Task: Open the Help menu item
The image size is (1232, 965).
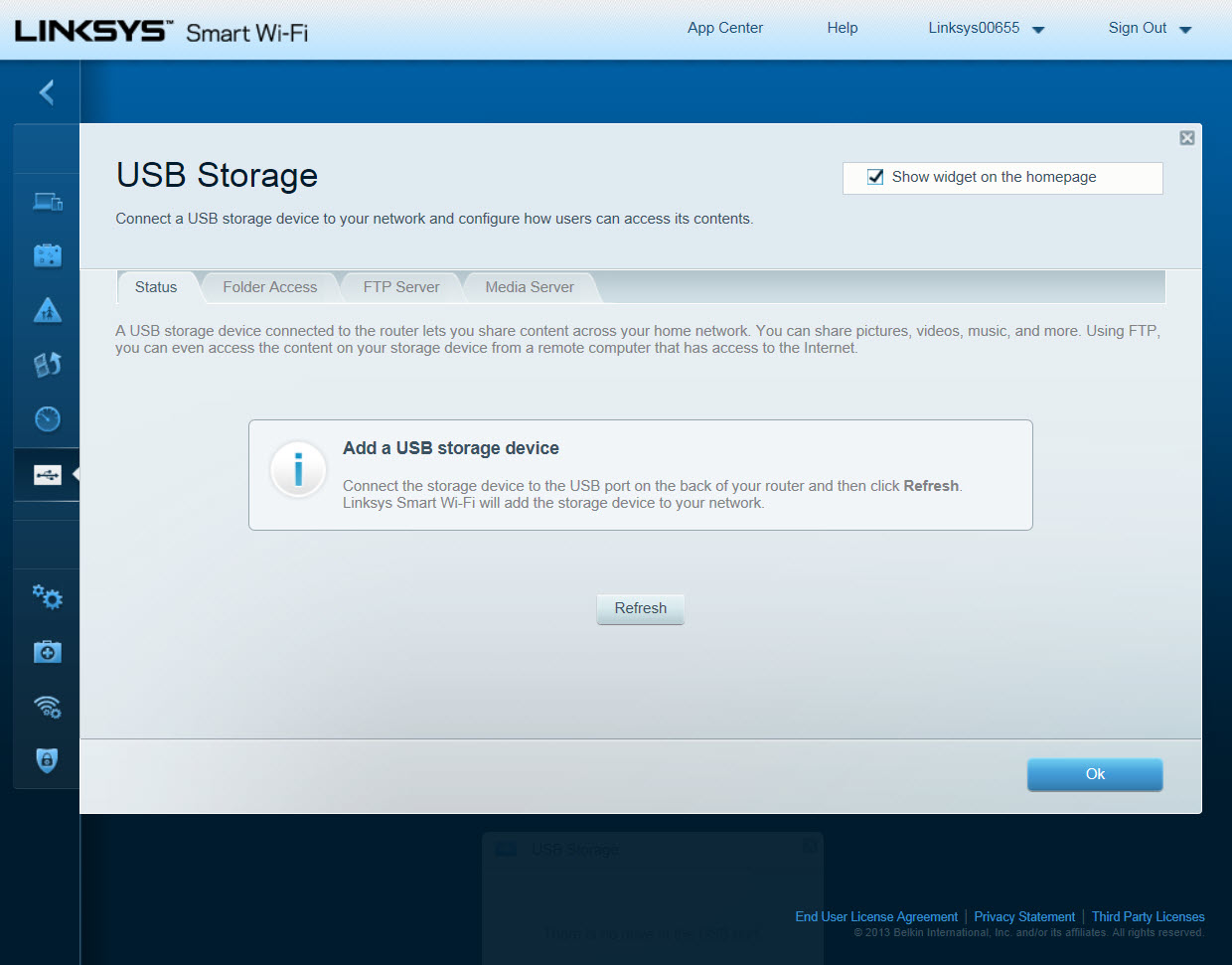Action: pos(843,28)
